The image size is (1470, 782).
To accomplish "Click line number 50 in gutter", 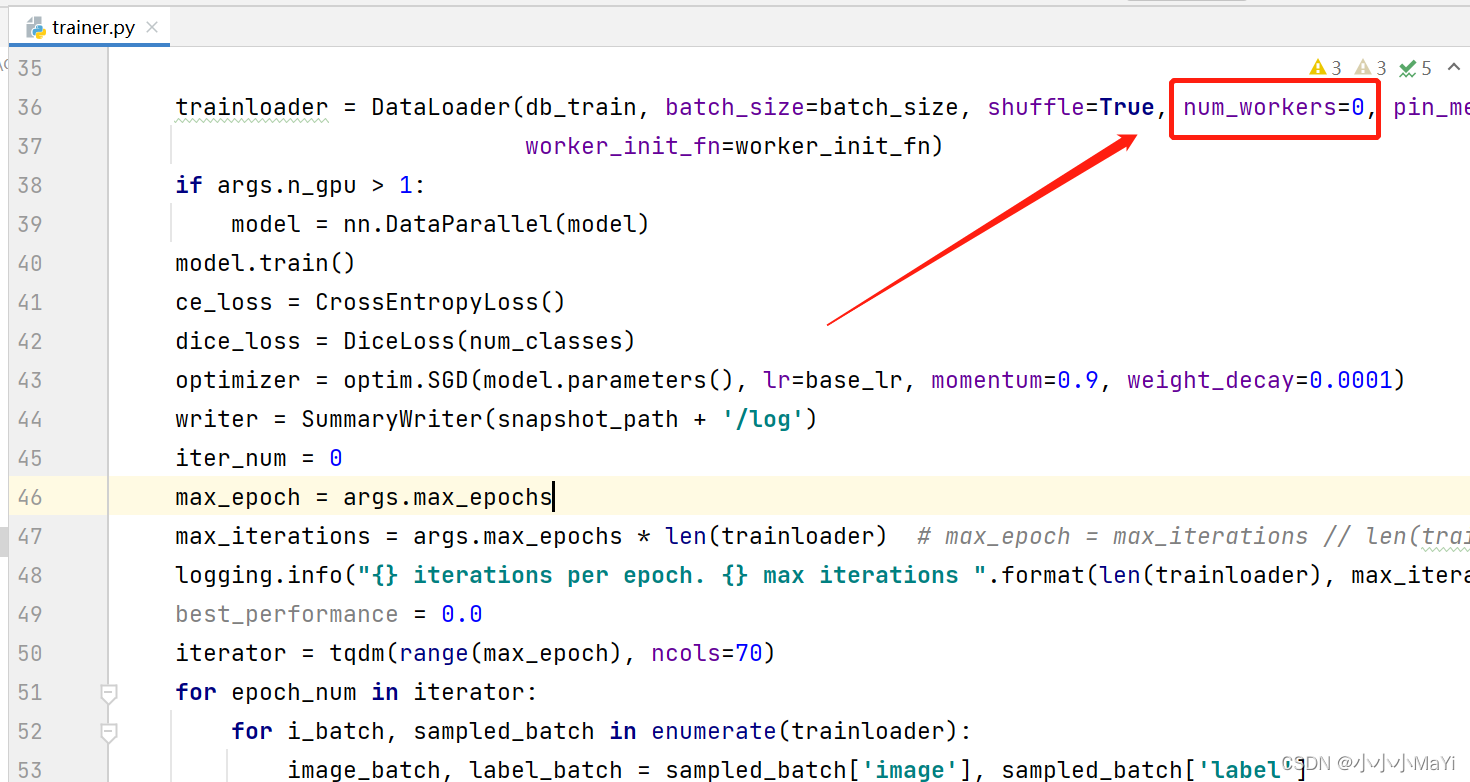I will click(x=31, y=653).
